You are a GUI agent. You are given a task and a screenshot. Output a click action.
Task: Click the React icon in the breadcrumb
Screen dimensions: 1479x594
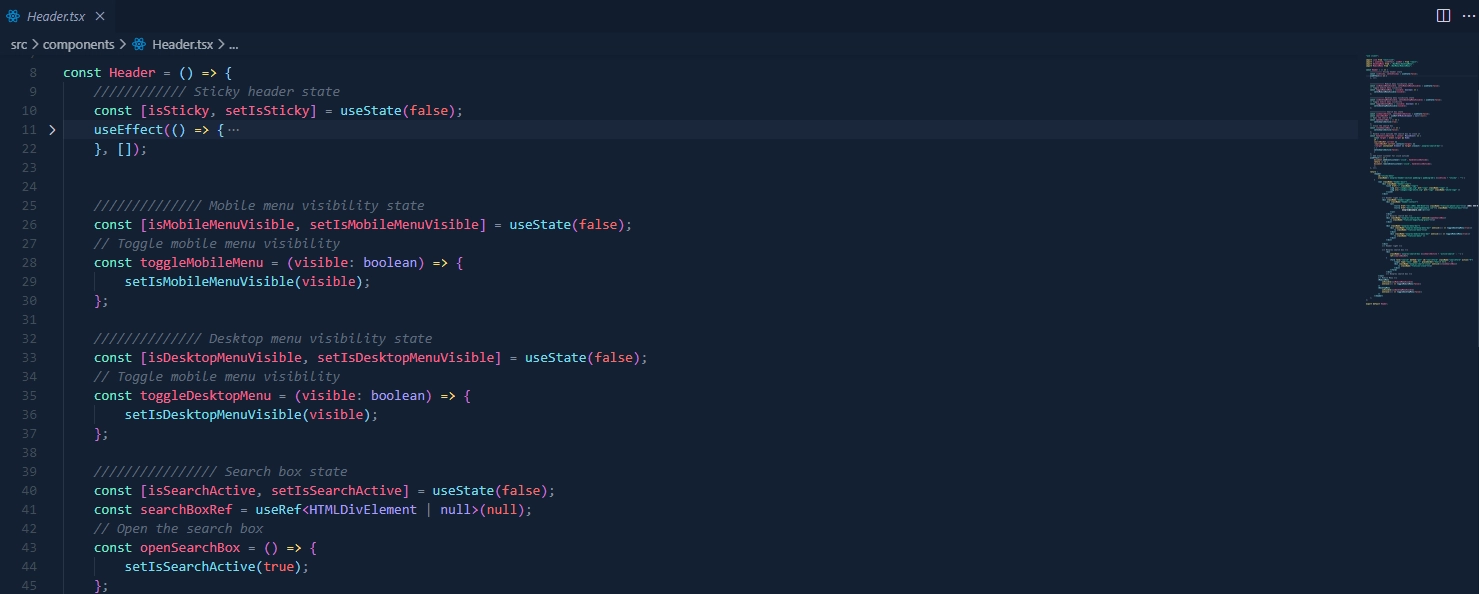(x=139, y=45)
